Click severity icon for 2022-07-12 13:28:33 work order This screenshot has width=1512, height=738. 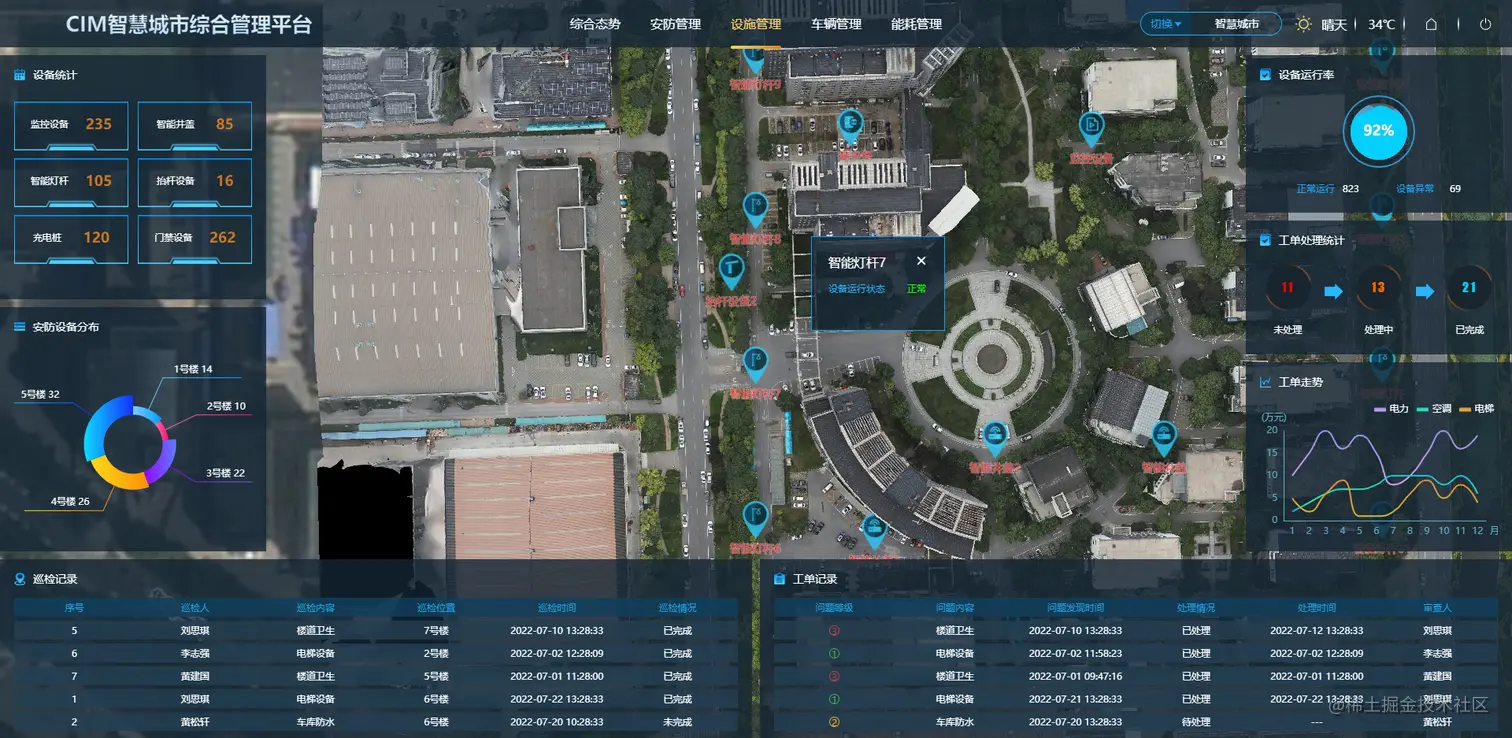pos(834,631)
